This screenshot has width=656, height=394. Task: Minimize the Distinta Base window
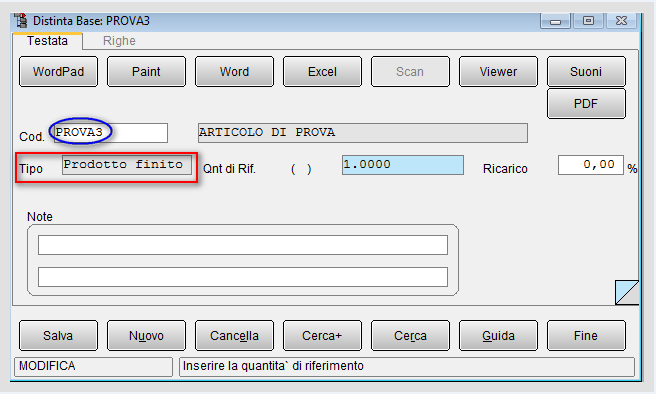(555, 21)
